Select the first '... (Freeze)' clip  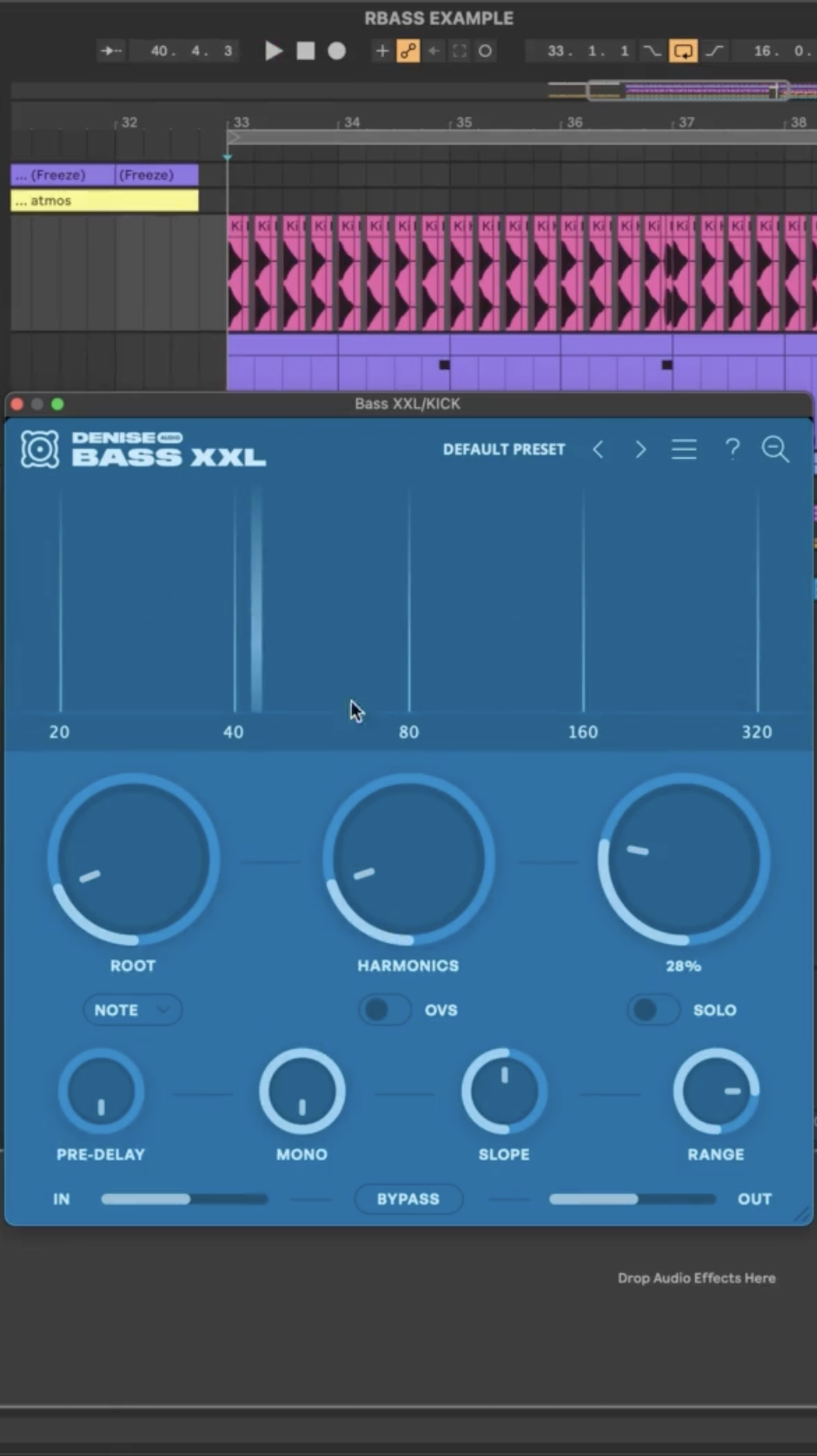click(x=63, y=175)
